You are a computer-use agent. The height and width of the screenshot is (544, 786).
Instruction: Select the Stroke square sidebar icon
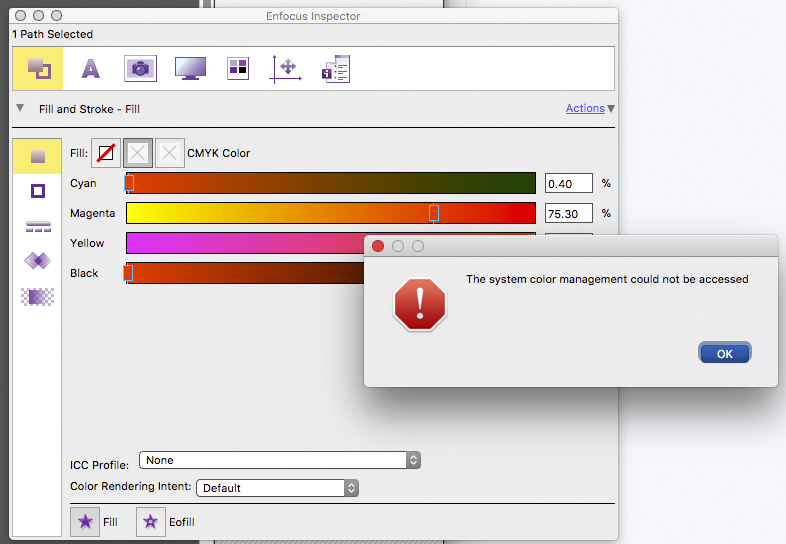(x=38, y=191)
